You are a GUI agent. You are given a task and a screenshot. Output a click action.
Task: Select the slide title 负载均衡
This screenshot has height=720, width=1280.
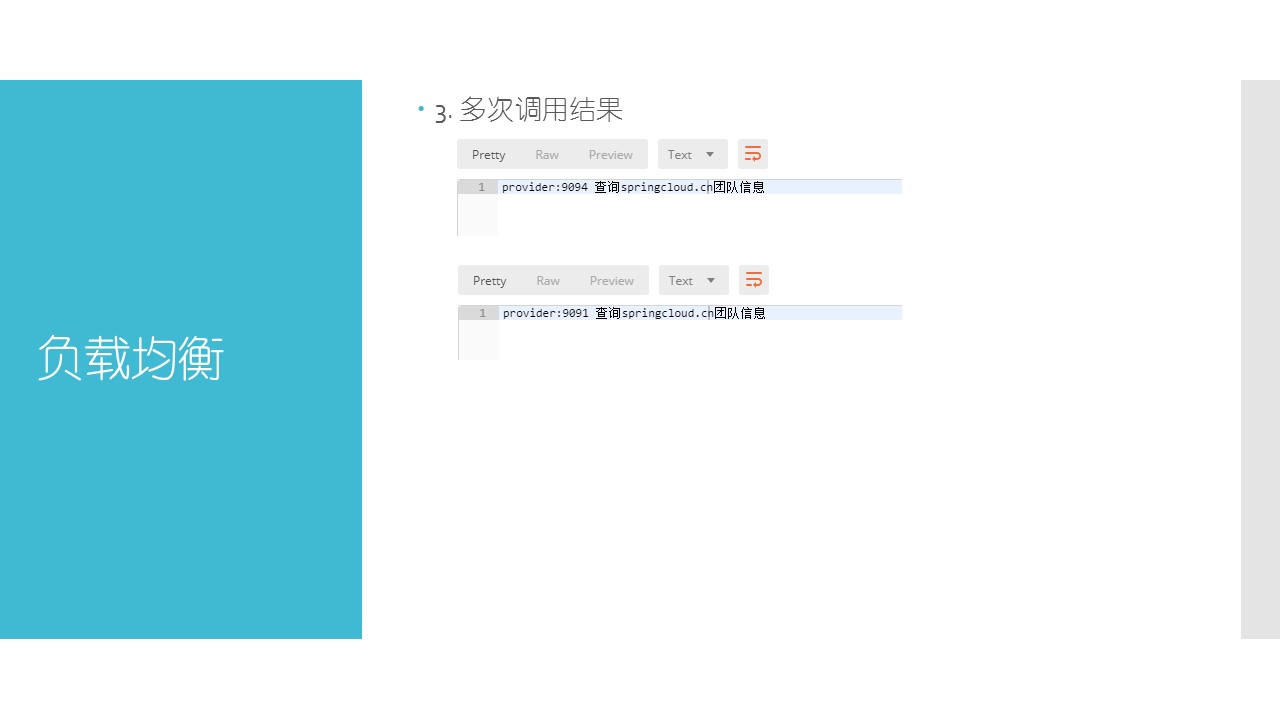(131, 358)
